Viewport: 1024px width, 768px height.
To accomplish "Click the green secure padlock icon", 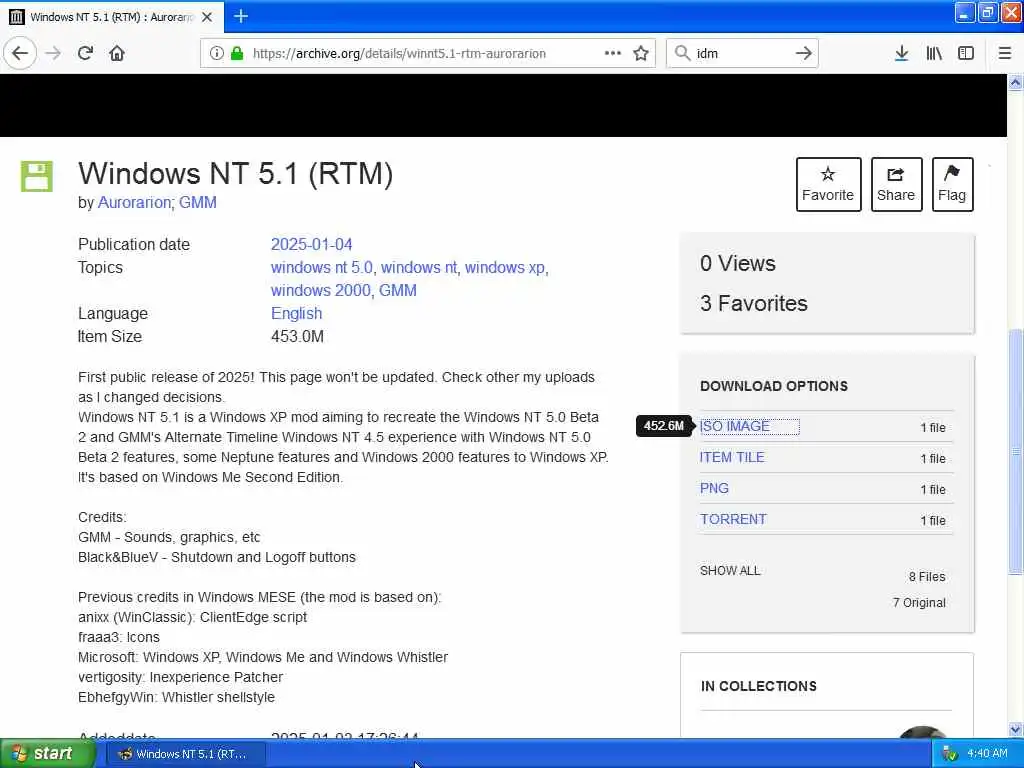I will point(236,54).
